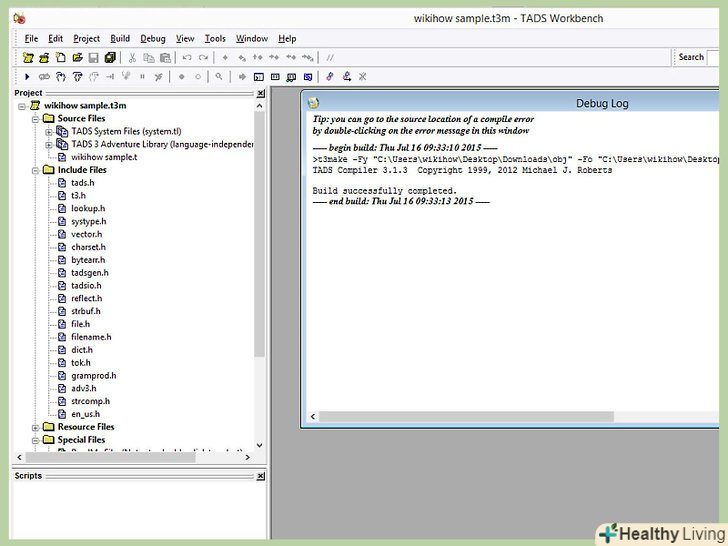Image resolution: width=728 pixels, height=546 pixels.
Task: Select wikihow sample.t source file
Action: pos(104,157)
